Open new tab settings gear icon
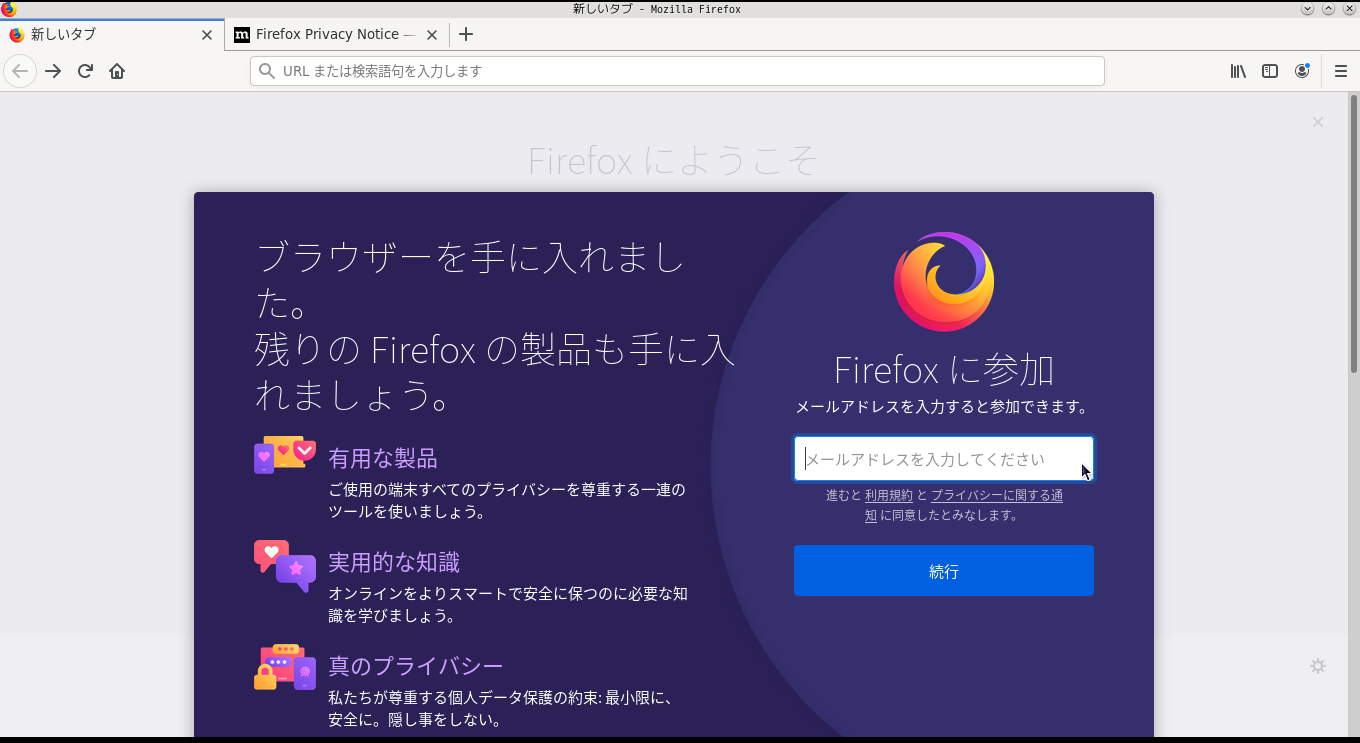1360x743 pixels. pos(1318,666)
